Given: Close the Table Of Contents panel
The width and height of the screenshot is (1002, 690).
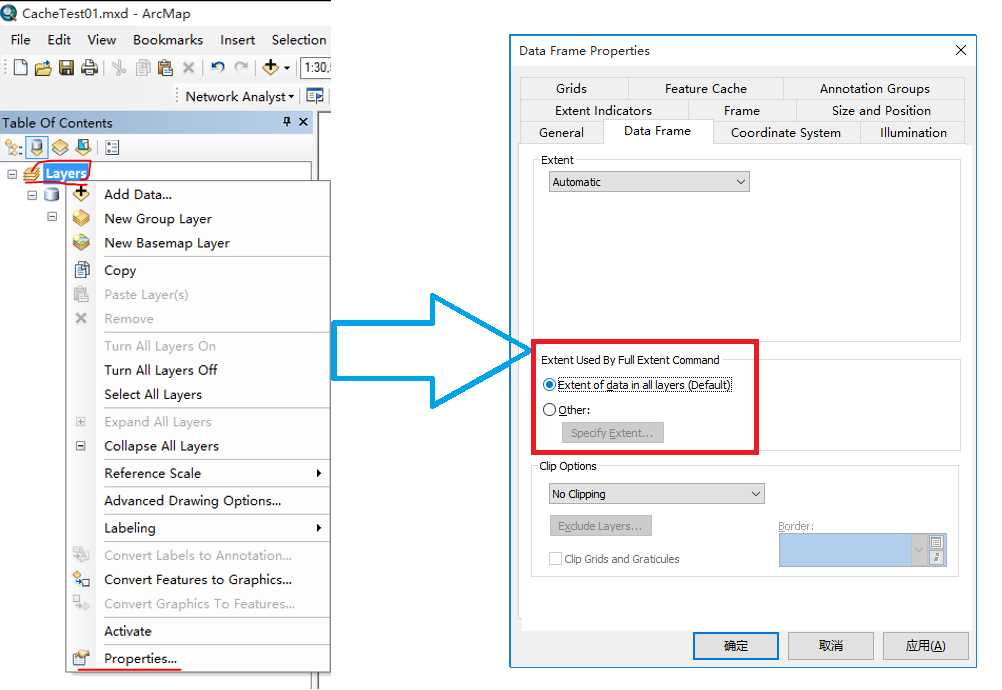Looking at the screenshot, I should (x=304, y=121).
